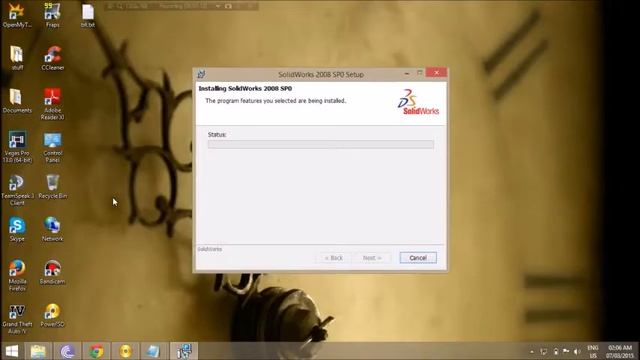Open the Windows Start button
Viewport: 640px width, 360px height.
tap(12, 351)
